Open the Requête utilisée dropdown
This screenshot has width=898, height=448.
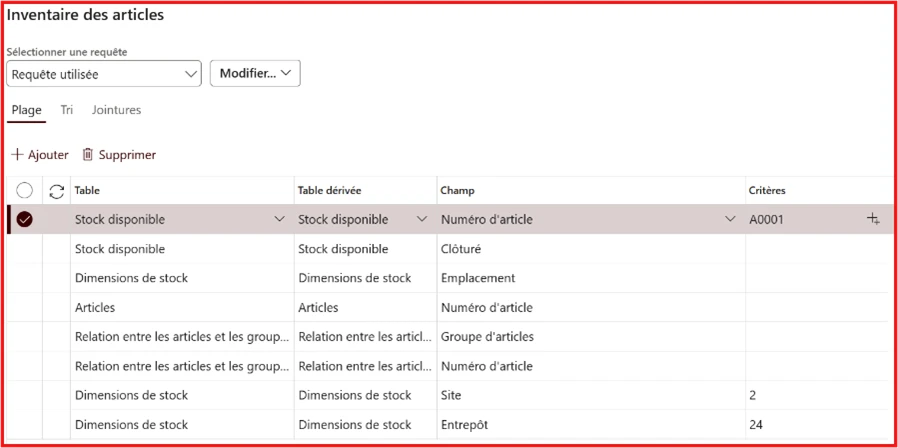pos(104,74)
